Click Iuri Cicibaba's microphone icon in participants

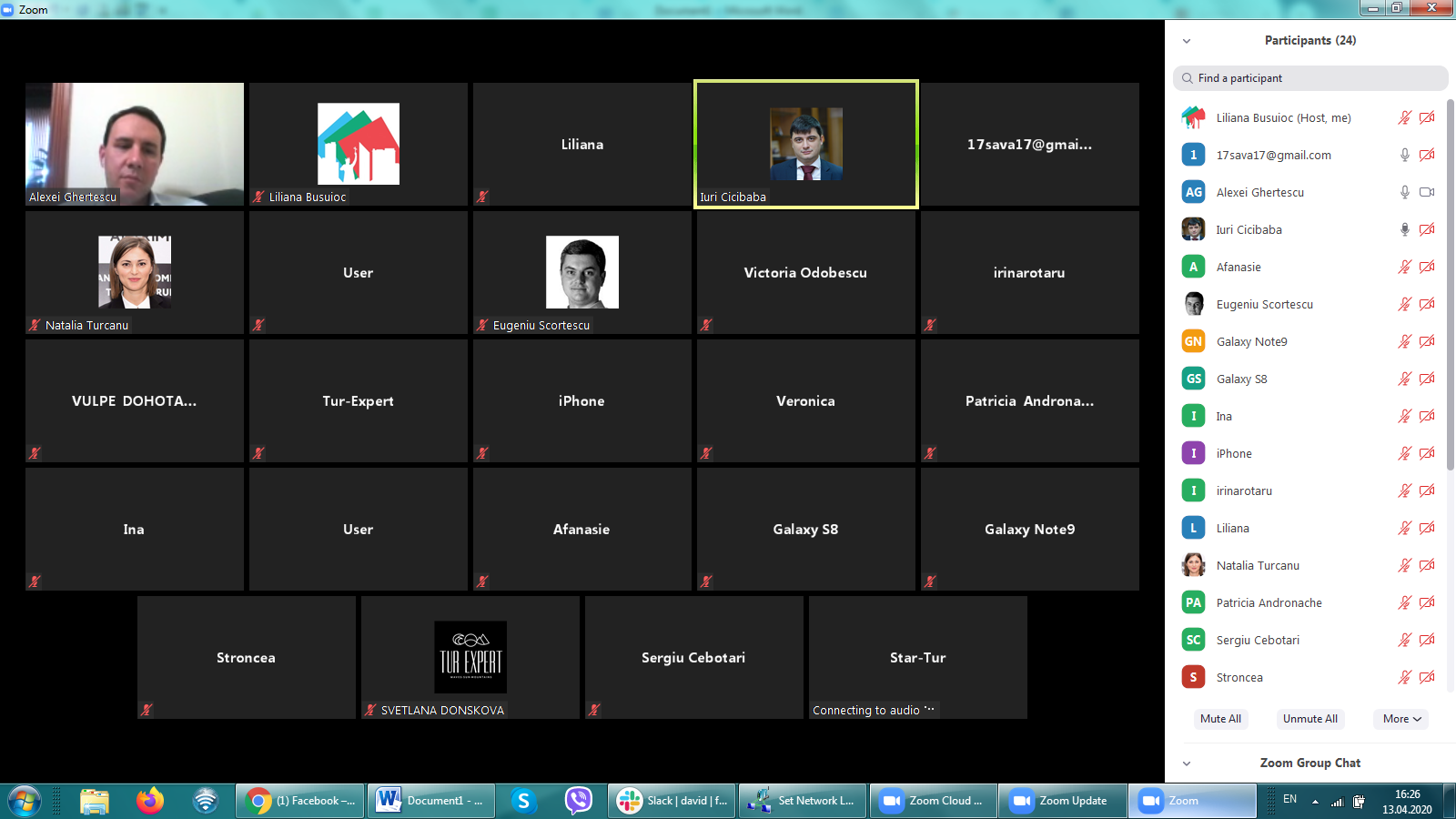[1404, 229]
